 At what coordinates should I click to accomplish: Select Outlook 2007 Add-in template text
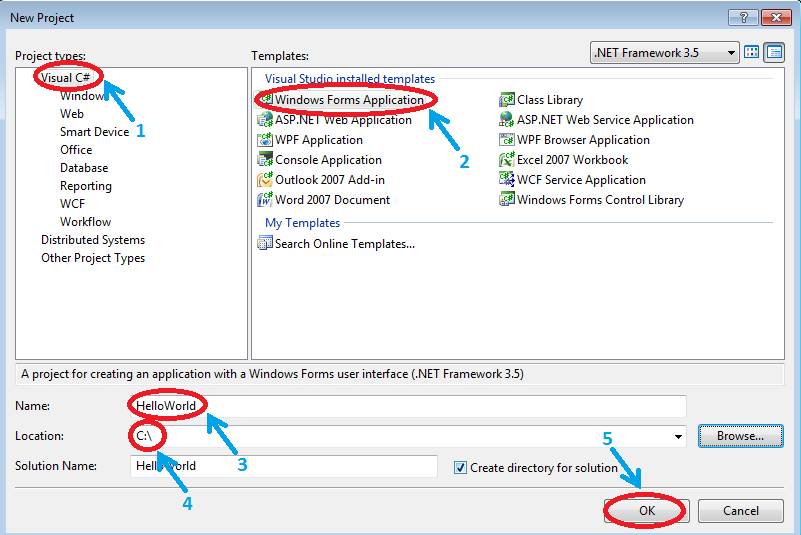(x=330, y=179)
